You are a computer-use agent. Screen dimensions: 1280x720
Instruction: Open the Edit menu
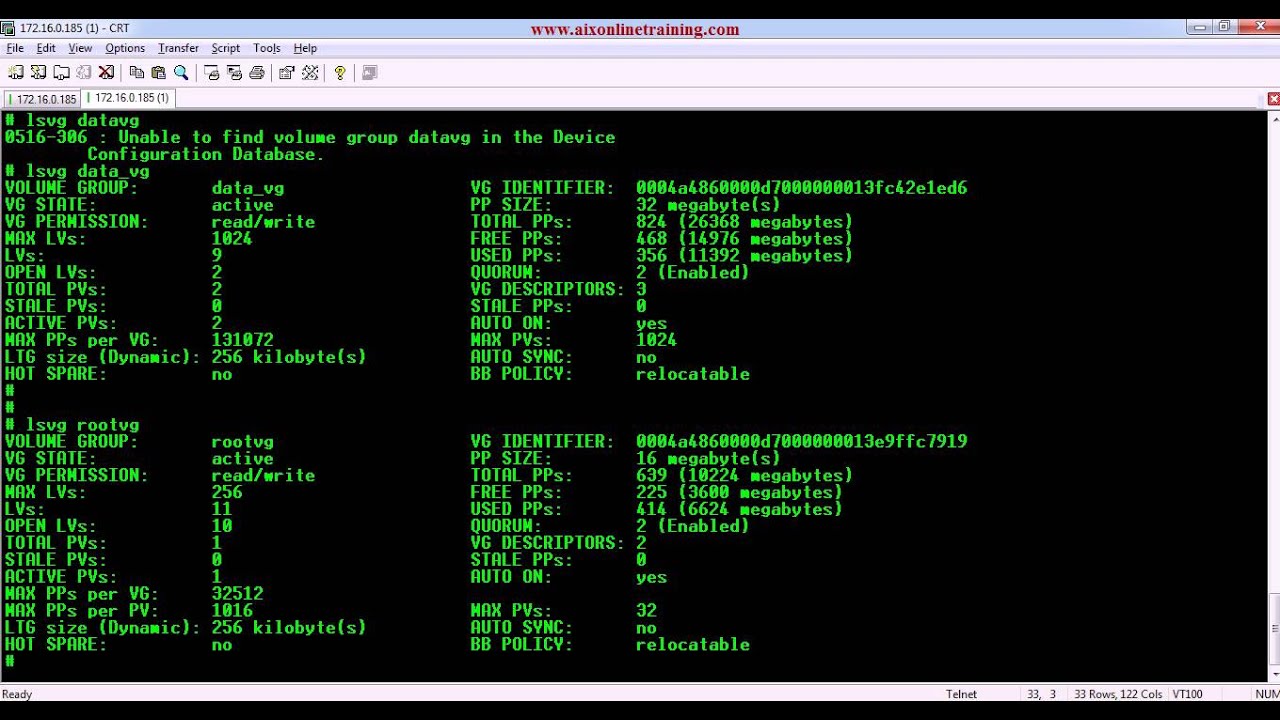click(46, 48)
